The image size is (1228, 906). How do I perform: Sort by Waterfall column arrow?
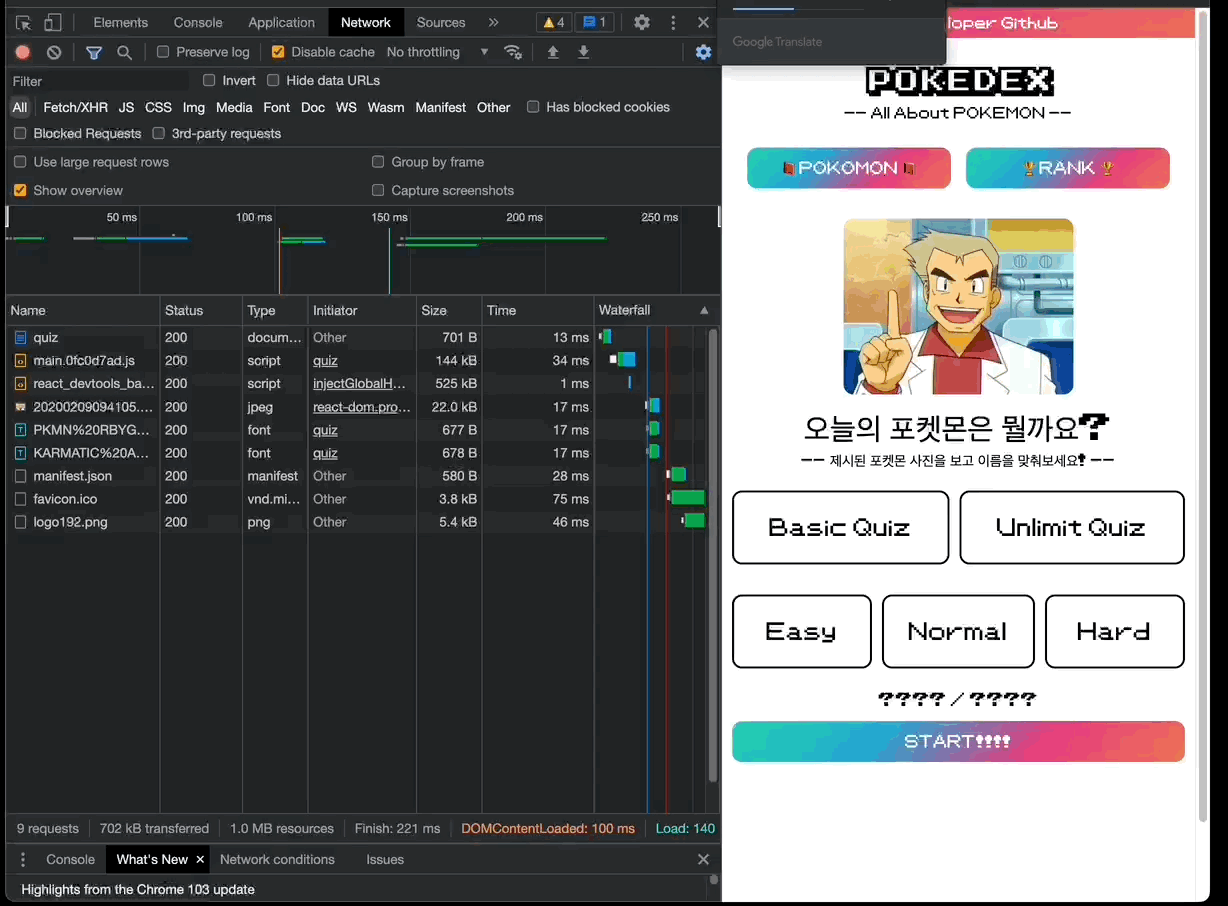tap(704, 311)
